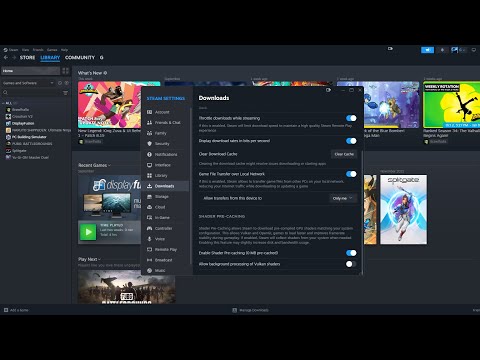Switch library to grid collections view icon
The width and height of the screenshot is (480, 360).
click(x=65, y=71)
